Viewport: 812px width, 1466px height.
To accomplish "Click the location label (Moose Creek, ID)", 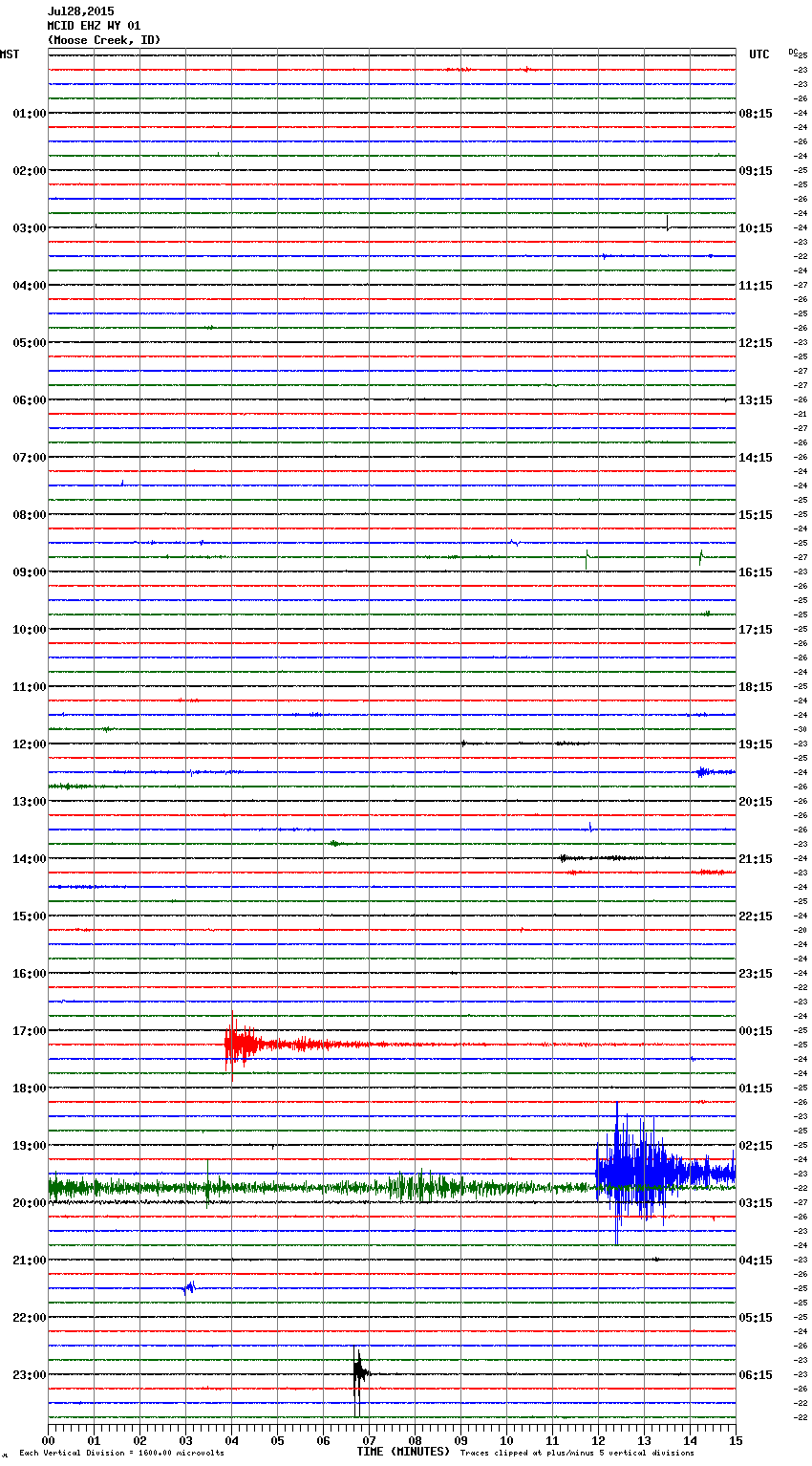I will [x=104, y=40].
